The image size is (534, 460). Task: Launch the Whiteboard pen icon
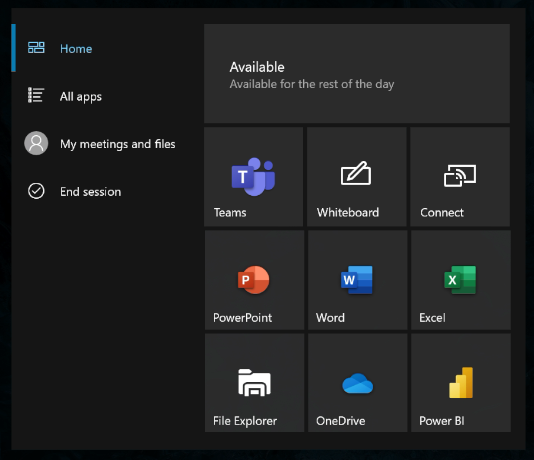tap(356, 173)
